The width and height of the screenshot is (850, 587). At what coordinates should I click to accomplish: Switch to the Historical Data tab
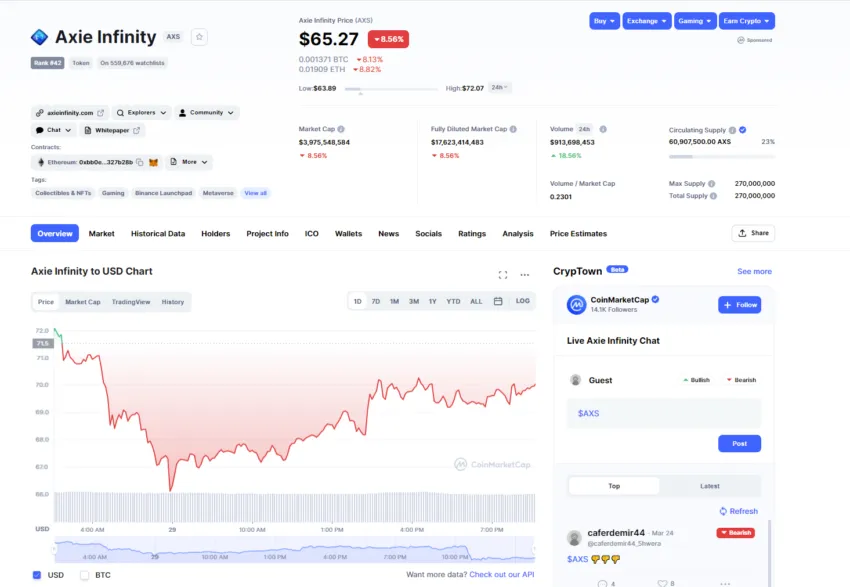point(158,234)
